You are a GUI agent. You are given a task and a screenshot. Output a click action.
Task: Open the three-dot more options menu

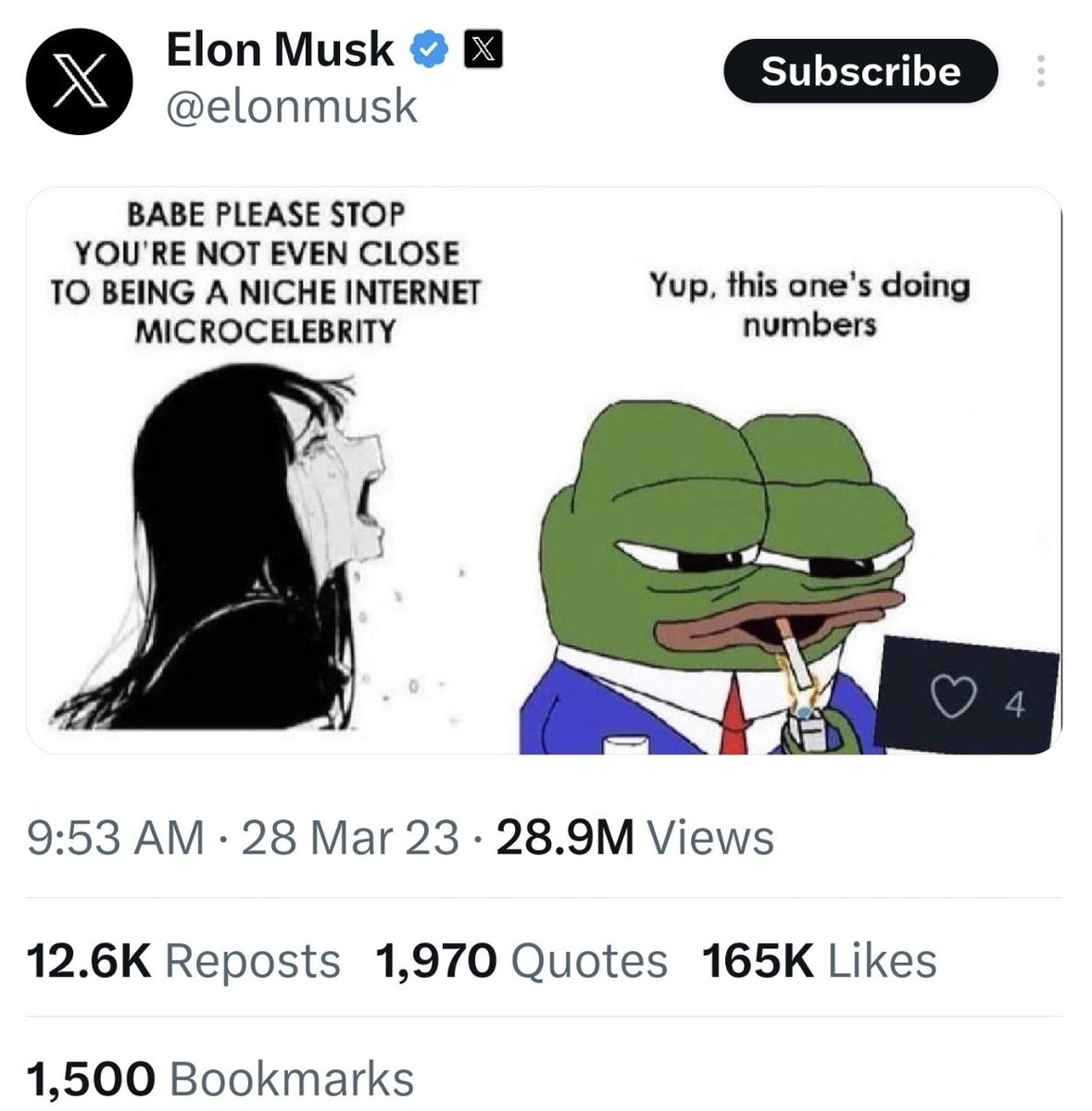[1040, 71]
